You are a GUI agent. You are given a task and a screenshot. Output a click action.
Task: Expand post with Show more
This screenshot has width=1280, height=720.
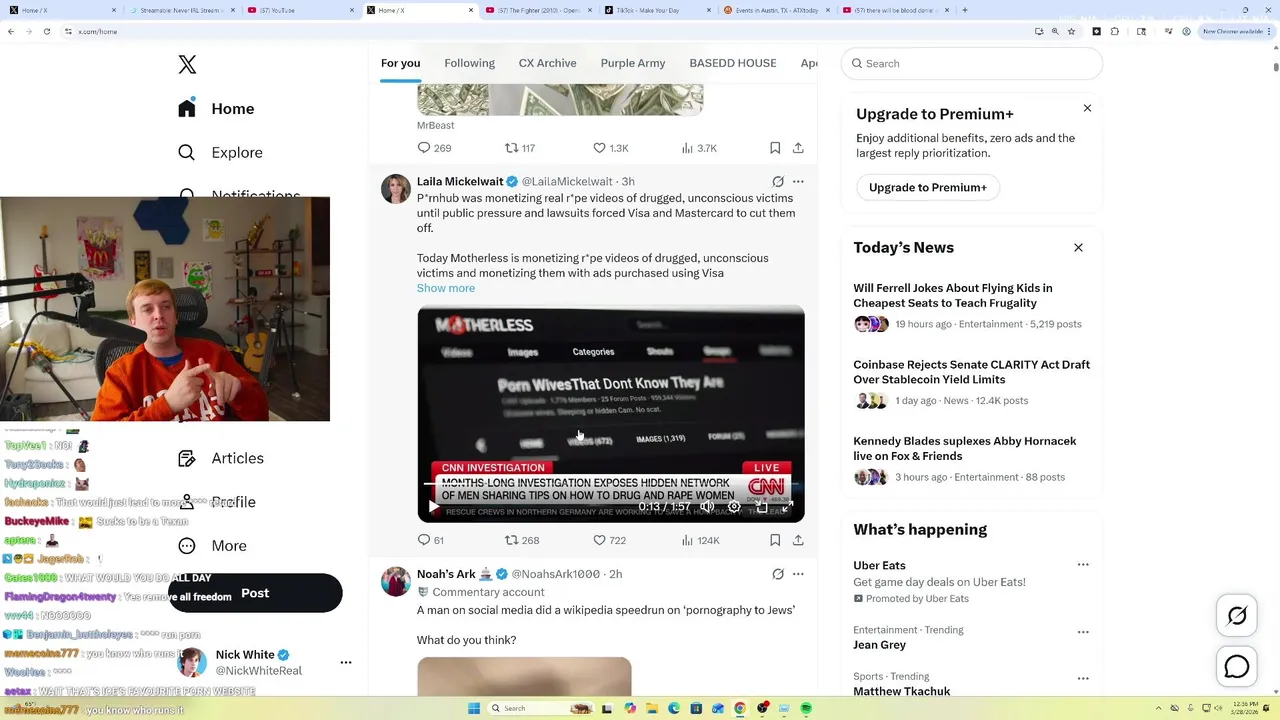(x=446, y=288)
